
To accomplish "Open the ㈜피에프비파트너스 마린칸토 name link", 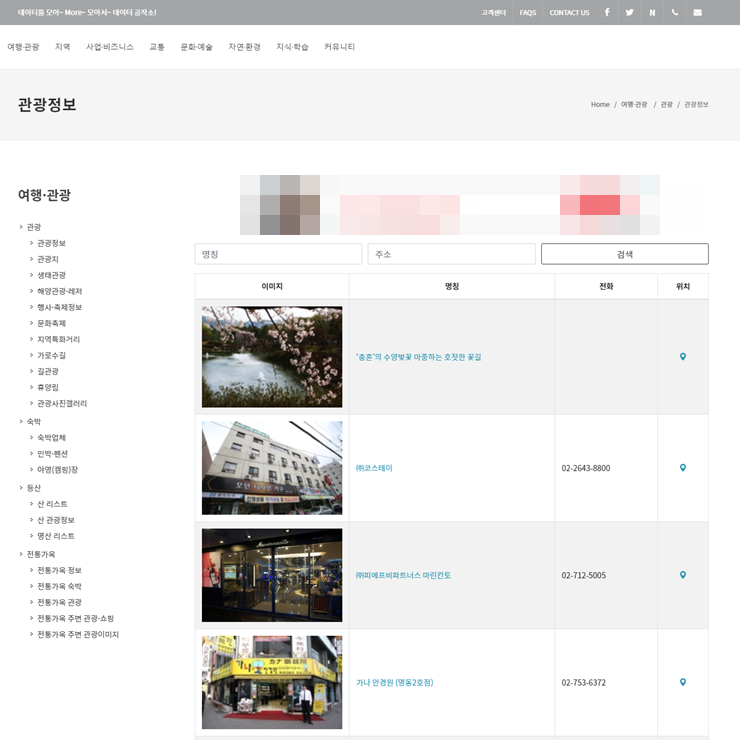I will (x=403, y=575).
